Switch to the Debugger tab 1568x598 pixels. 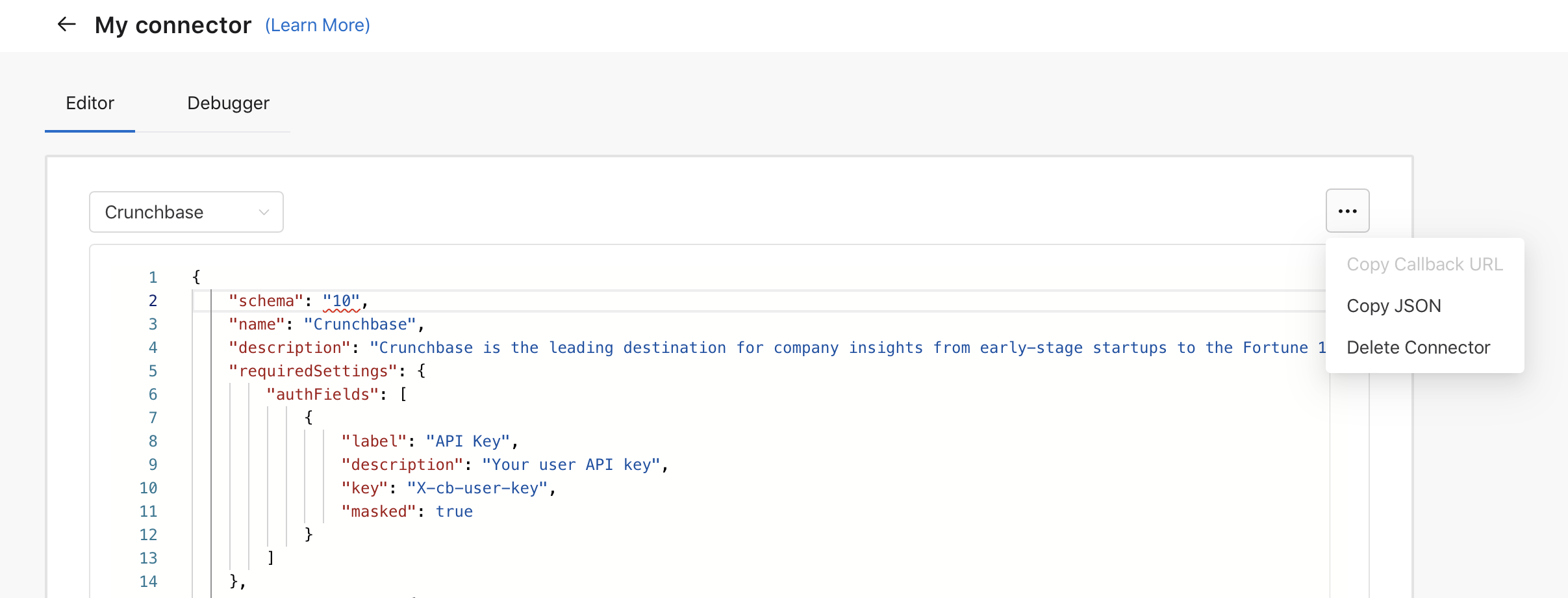point(228,103)
